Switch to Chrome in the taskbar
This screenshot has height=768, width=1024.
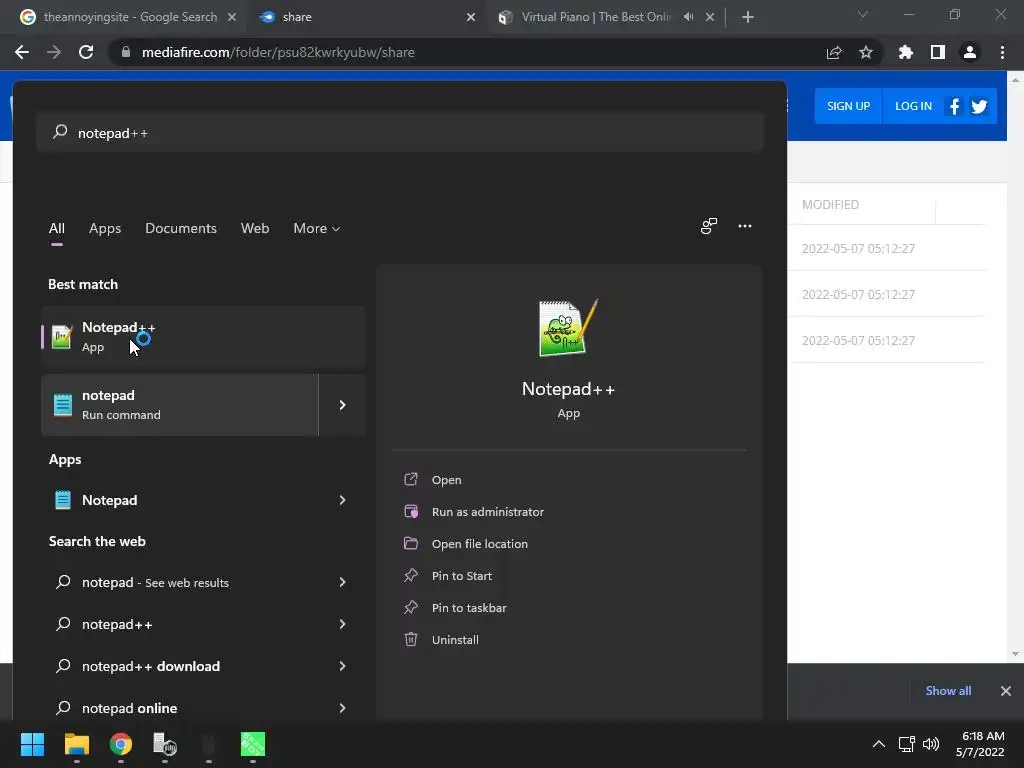[121, 744]
